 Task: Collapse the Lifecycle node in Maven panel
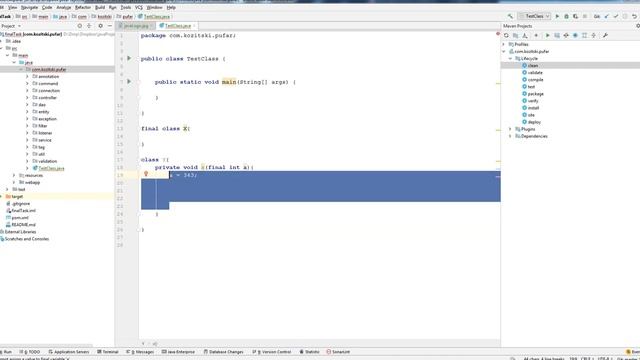[510, 58]
